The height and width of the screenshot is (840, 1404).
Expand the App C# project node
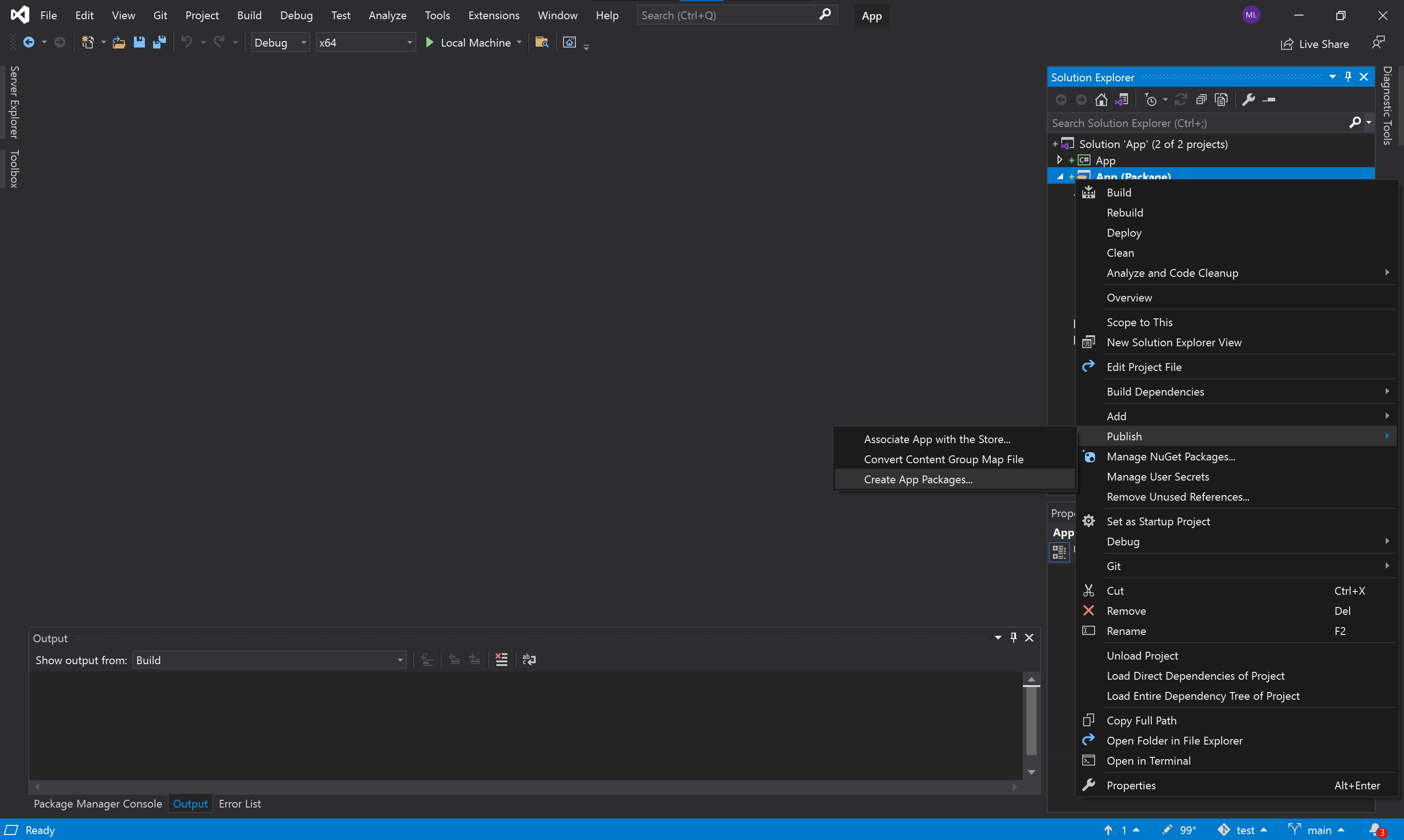[1060, 160]
